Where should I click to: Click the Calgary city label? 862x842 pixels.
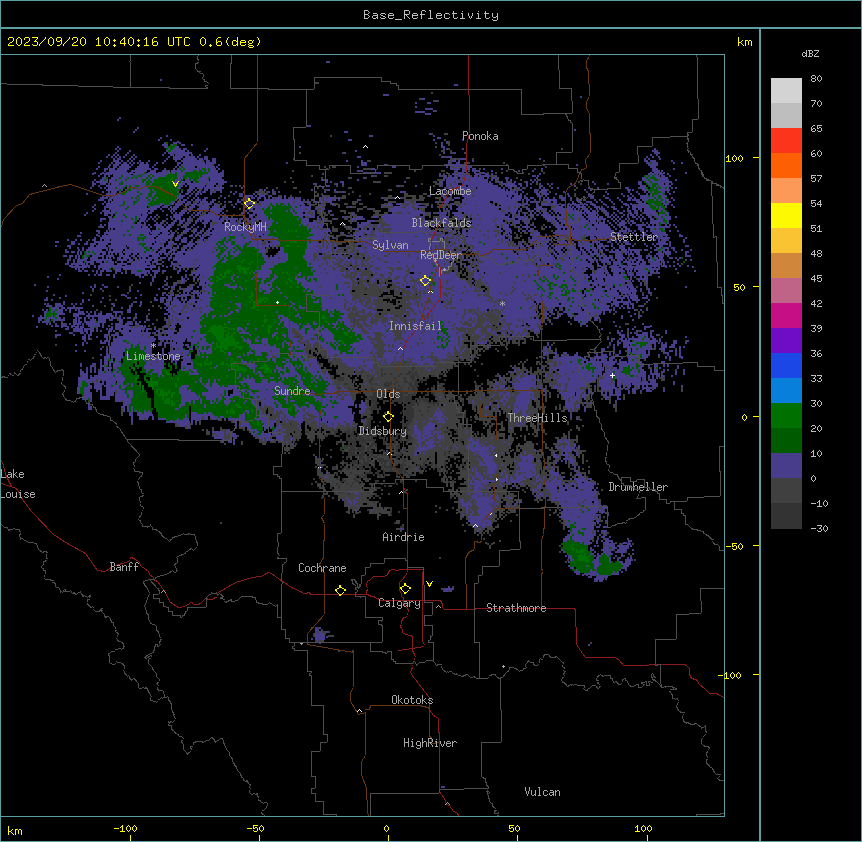400,603
